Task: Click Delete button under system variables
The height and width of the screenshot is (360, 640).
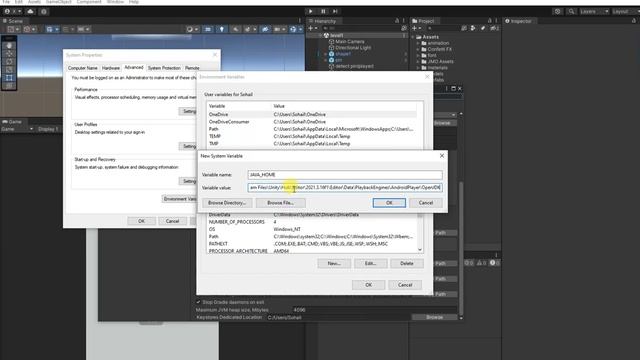Action: click(x=407, y=264)
